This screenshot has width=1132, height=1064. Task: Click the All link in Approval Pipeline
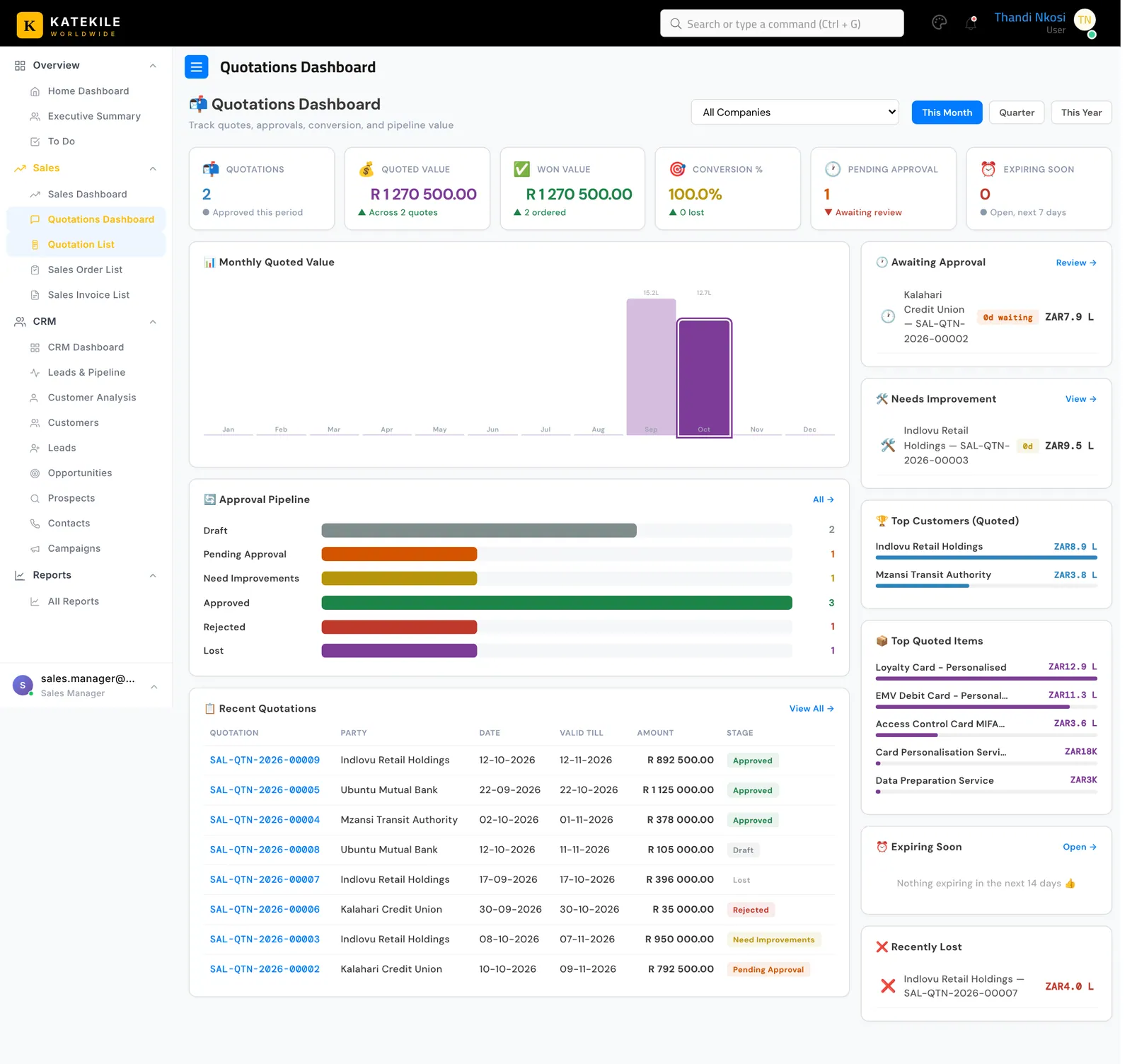823,499
